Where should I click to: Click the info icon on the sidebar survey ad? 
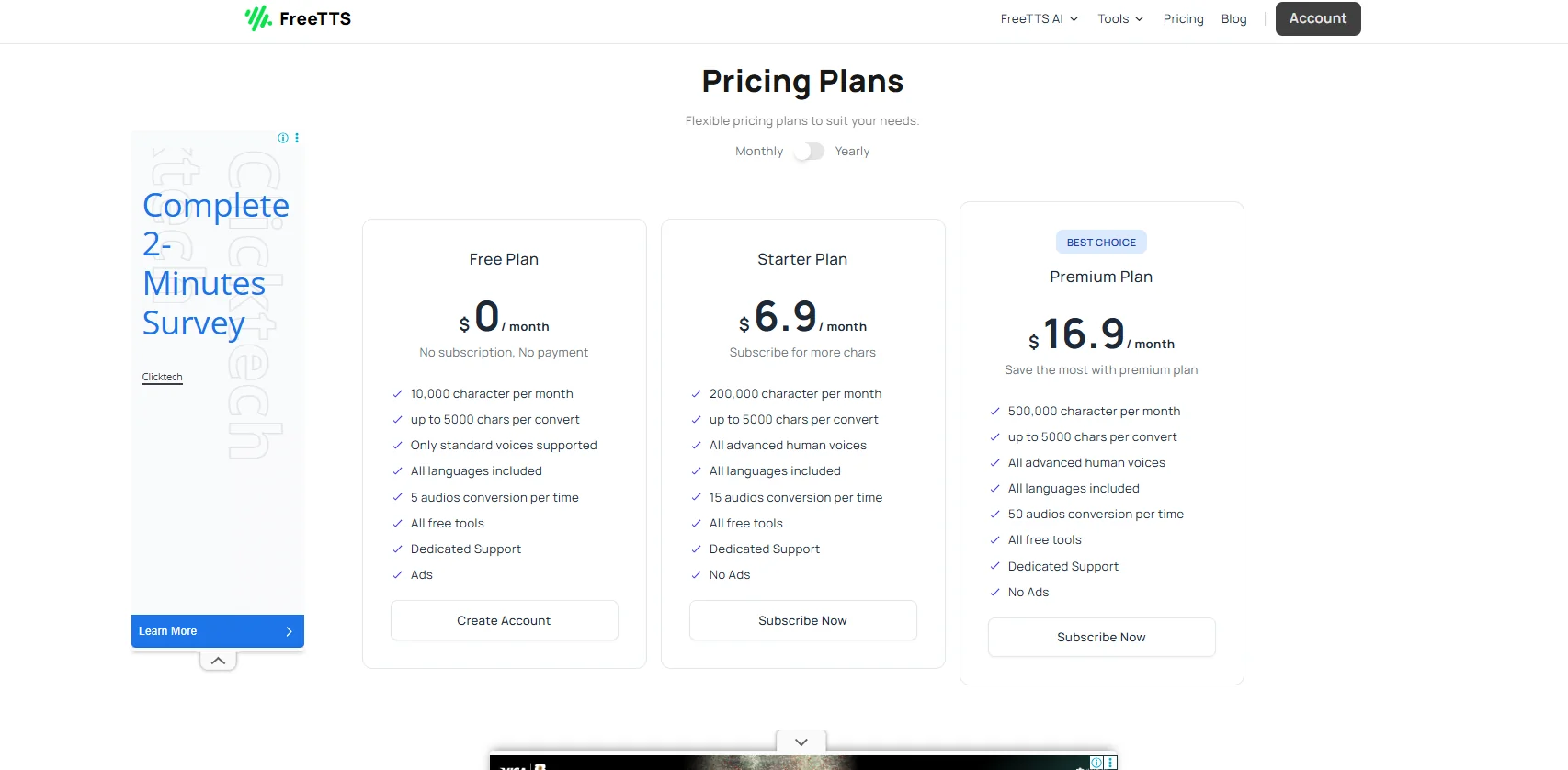pos(283,138)
